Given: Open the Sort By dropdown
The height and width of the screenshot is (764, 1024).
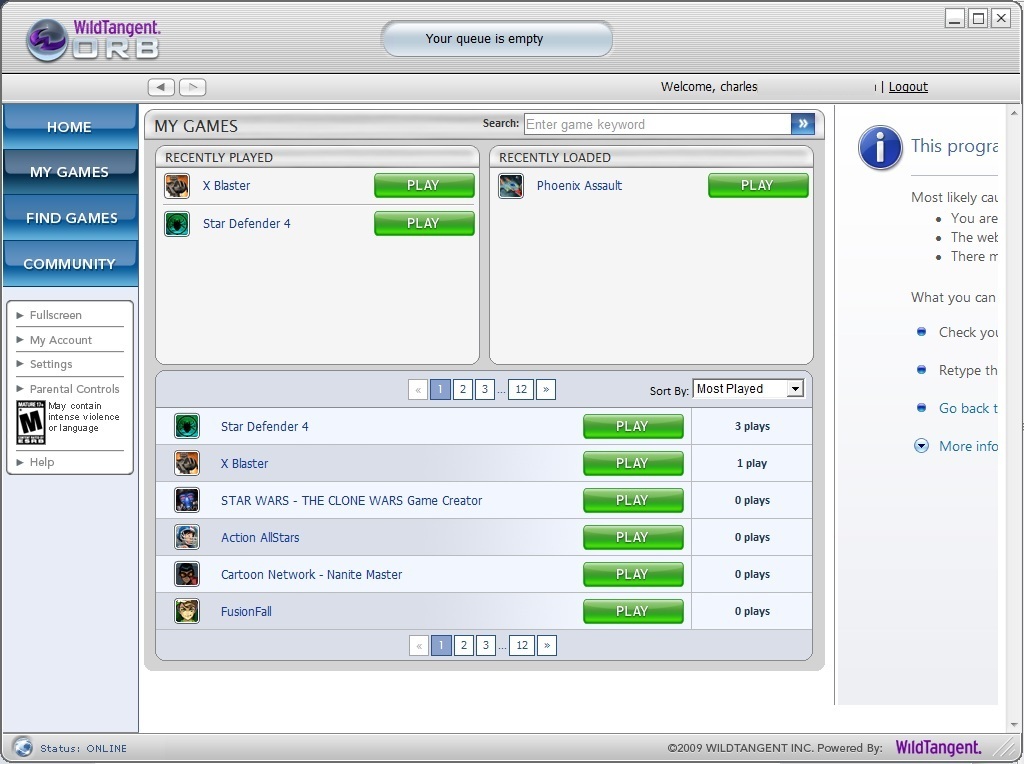Looking at the screenshot, I should click(748, 389).
